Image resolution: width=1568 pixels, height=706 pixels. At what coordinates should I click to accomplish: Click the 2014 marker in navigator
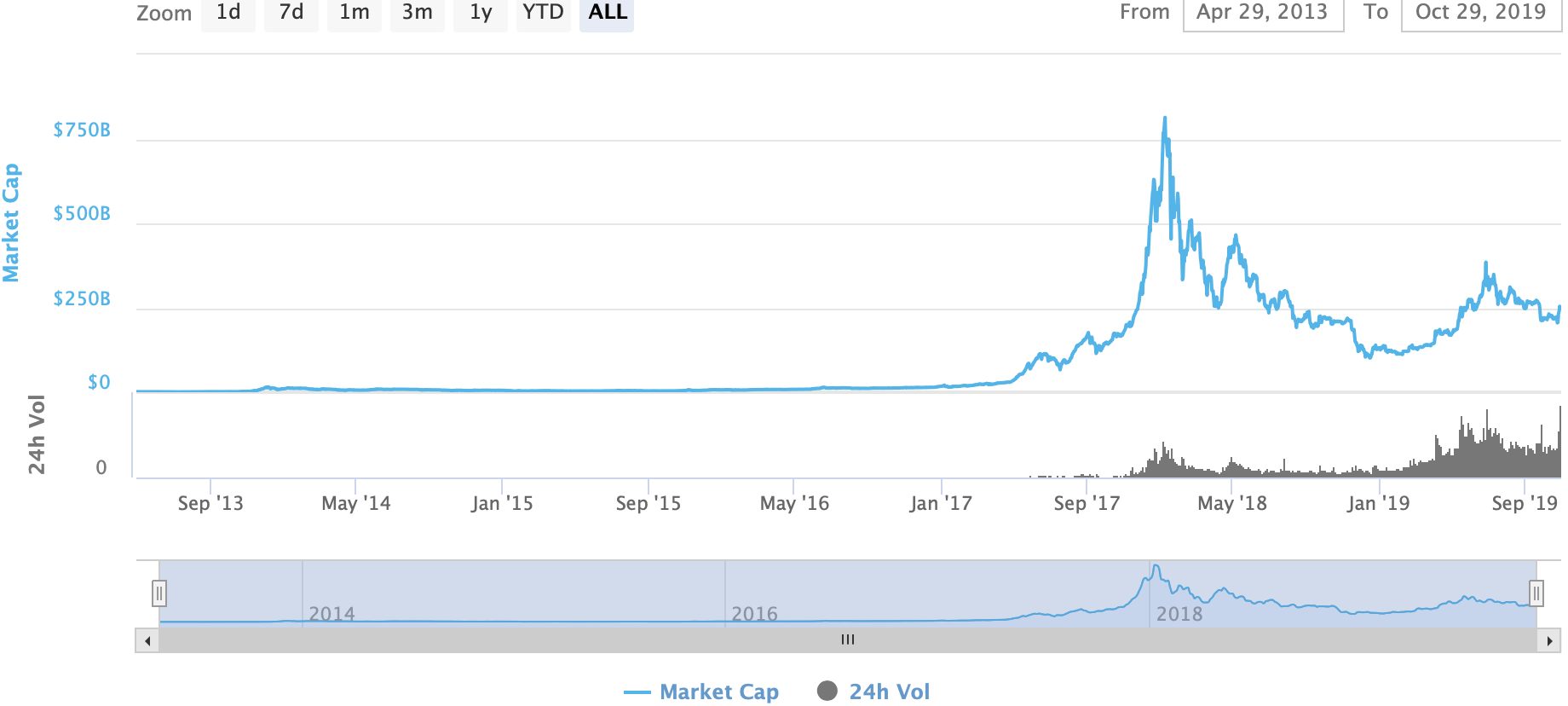coord(331,613)
